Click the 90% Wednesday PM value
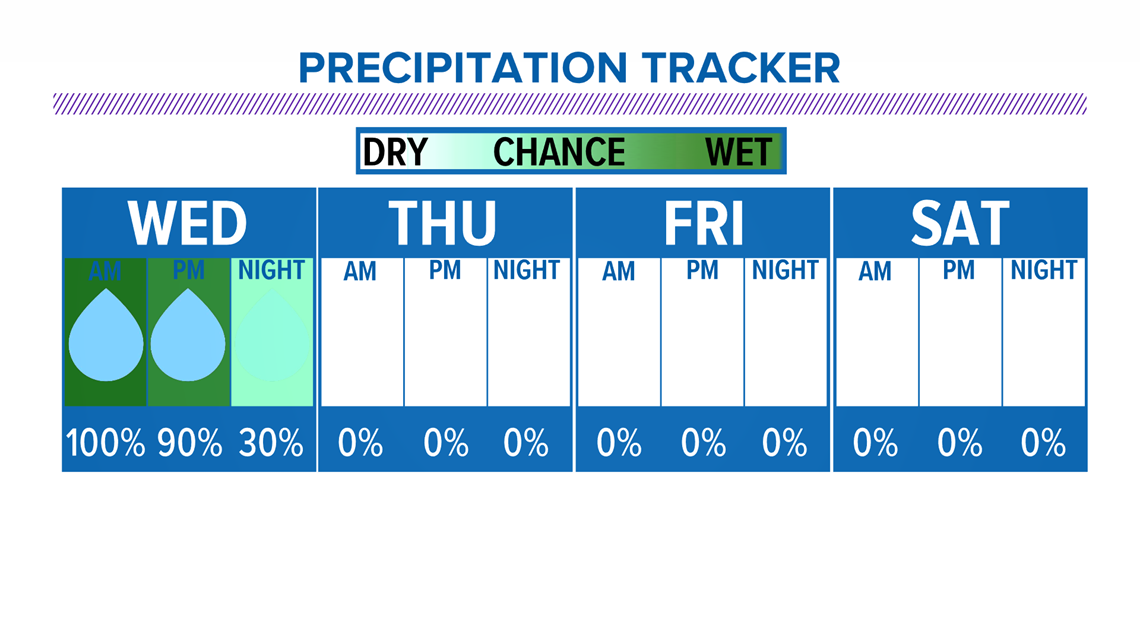 pos(190,443)
